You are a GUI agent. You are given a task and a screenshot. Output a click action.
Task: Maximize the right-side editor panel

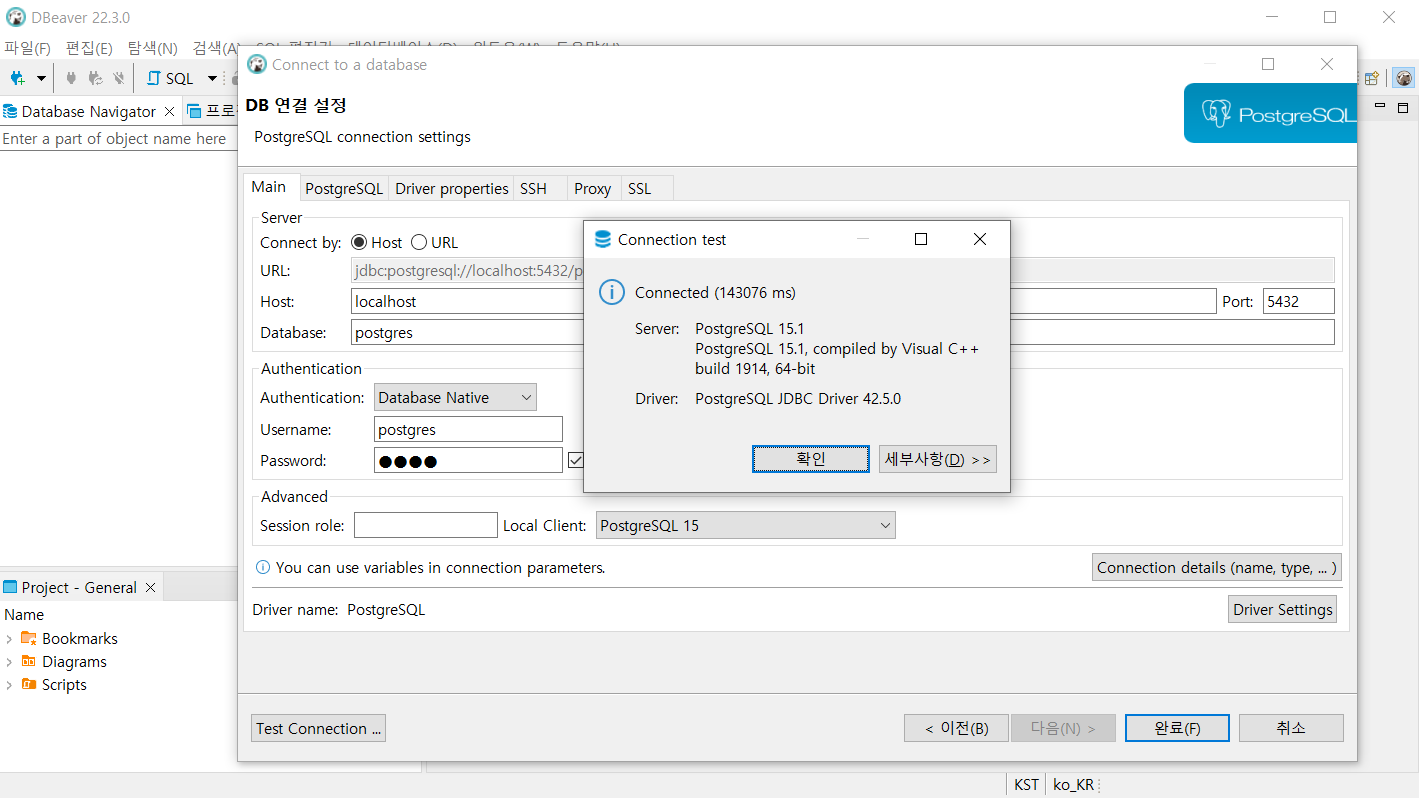[x=1403, y=107]
